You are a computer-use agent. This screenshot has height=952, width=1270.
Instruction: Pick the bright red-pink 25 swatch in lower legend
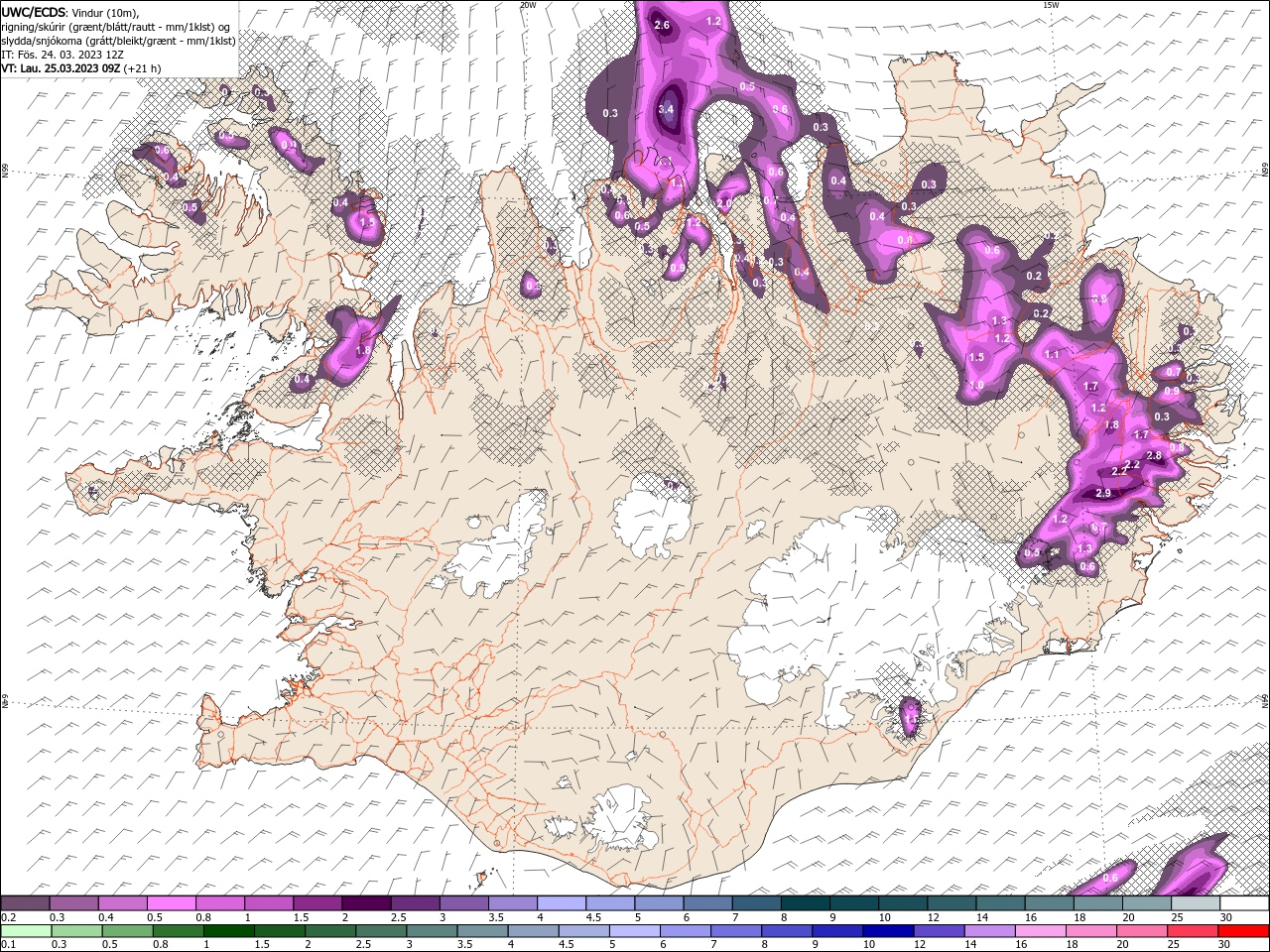[x=1193, y=931]
